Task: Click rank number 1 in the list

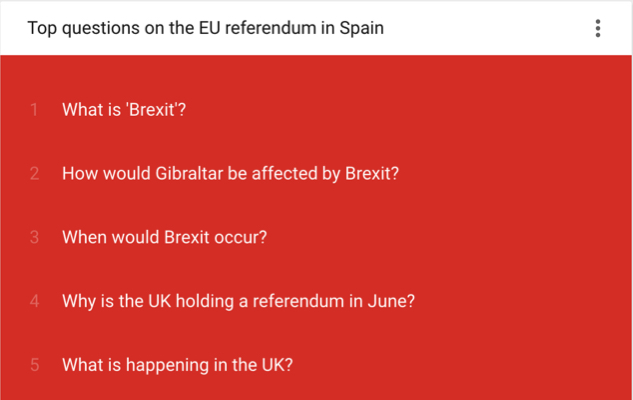Action: pos(34,110)
